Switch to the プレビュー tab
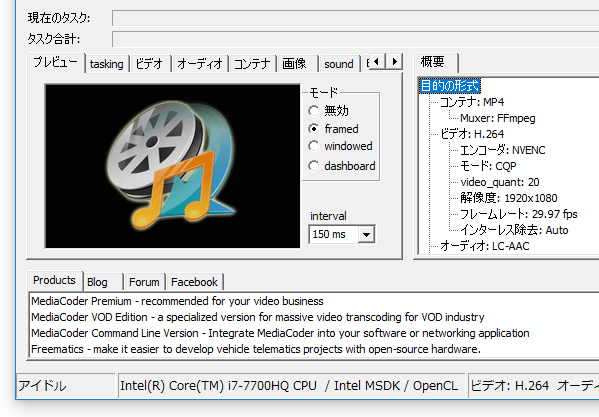 (56, 62)
